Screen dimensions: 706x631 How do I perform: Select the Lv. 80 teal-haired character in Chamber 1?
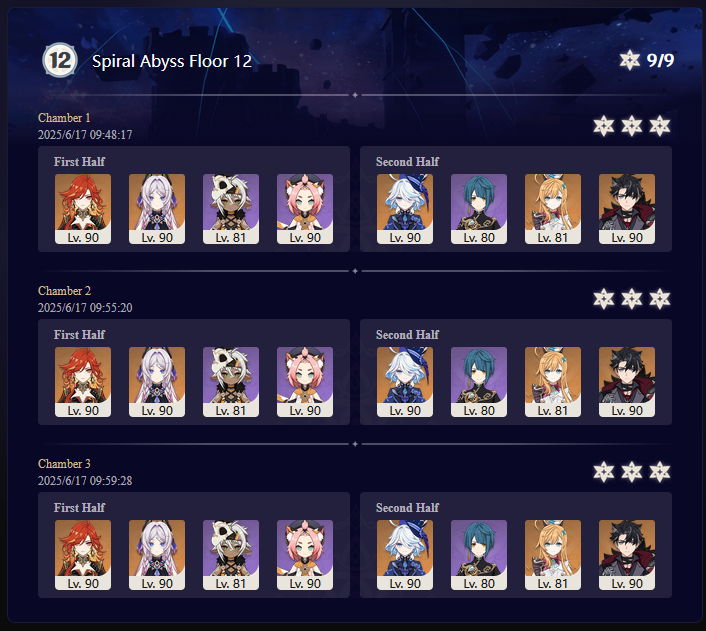479,209
